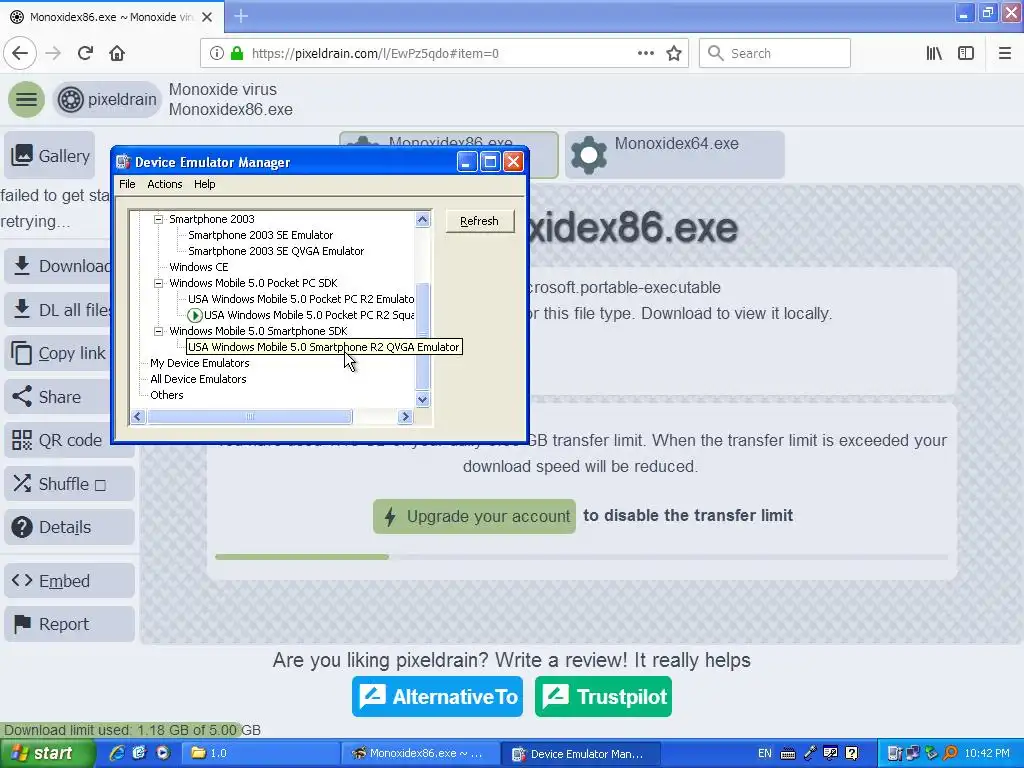The width and height of the screenshot is (1024, 768).
Task: Select USA Windows Mobile 5.0 Pocket PC R2 Emulator
Action: click(x=301, y=299)
